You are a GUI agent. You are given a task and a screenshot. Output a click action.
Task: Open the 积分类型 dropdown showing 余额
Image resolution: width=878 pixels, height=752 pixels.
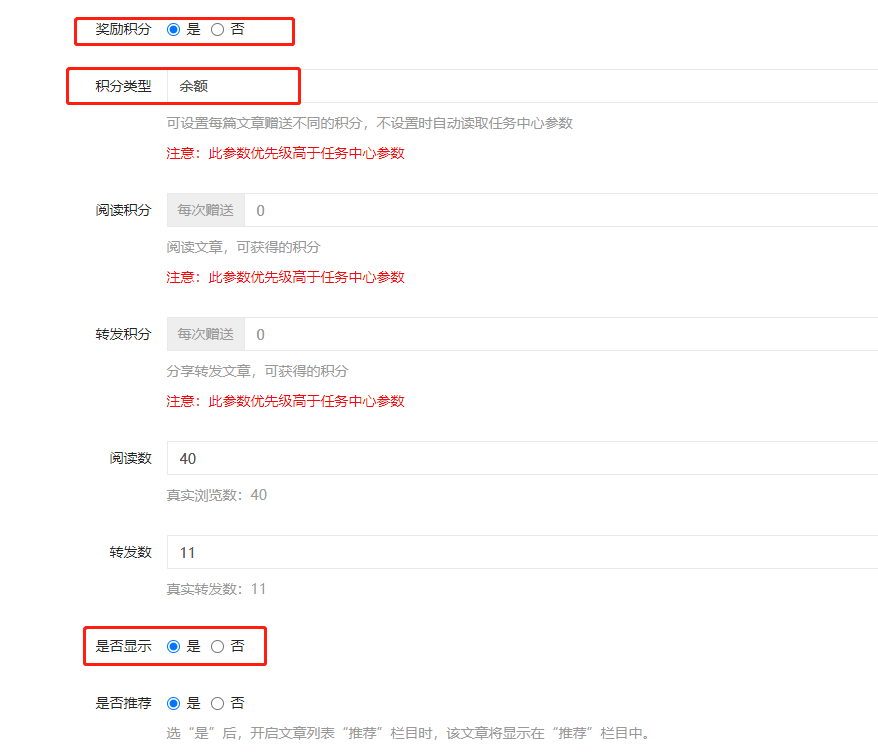click(522, 86)
